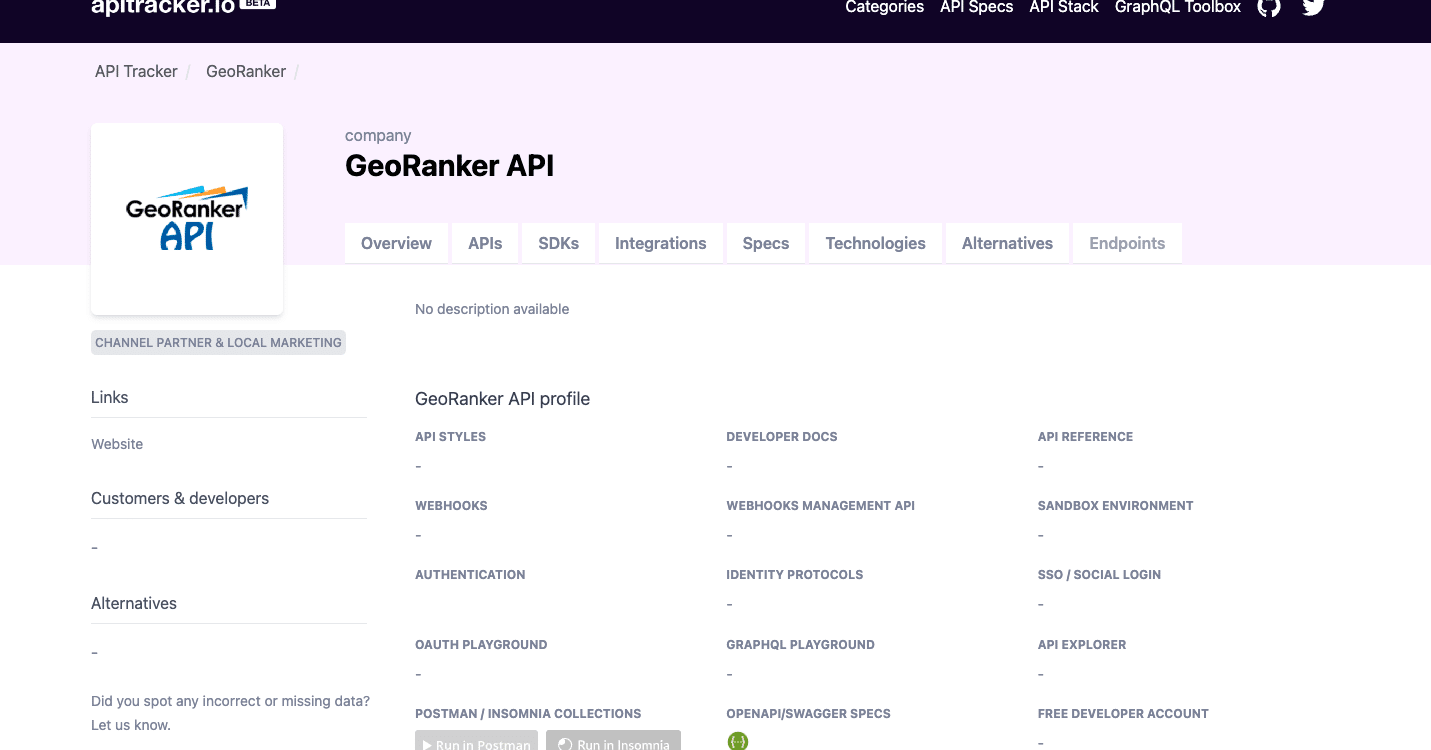Click the Run in Insomnia button
1431x750 pixels.
[613, 741]
